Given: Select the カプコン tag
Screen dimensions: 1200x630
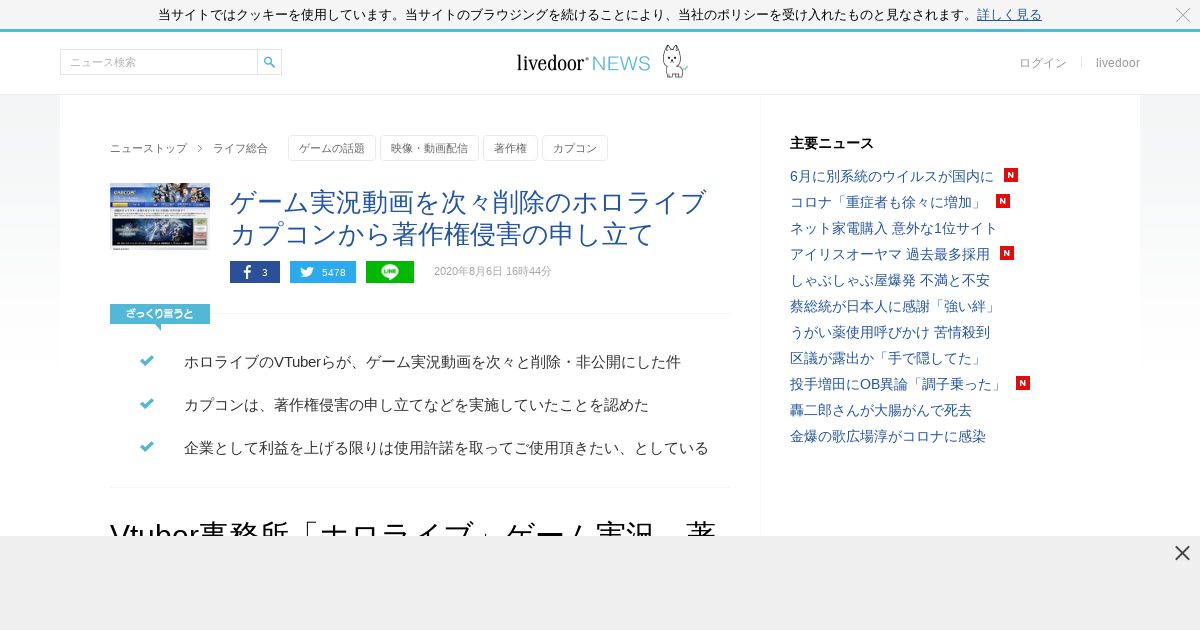Looking at the screenshot, I should [575, 148].
